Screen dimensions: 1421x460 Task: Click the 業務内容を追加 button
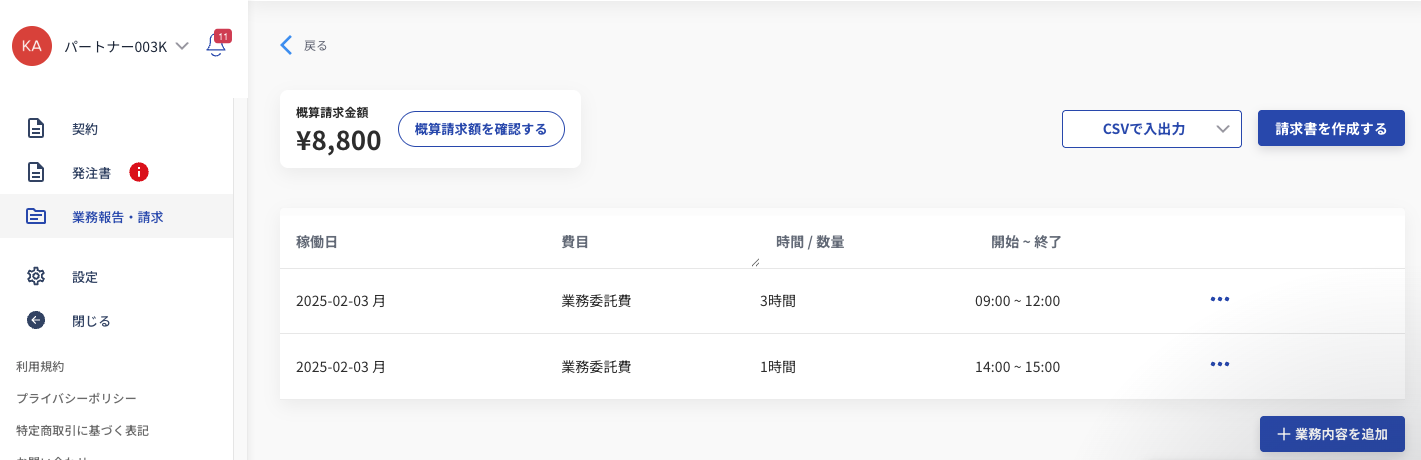click(1332, 434)
